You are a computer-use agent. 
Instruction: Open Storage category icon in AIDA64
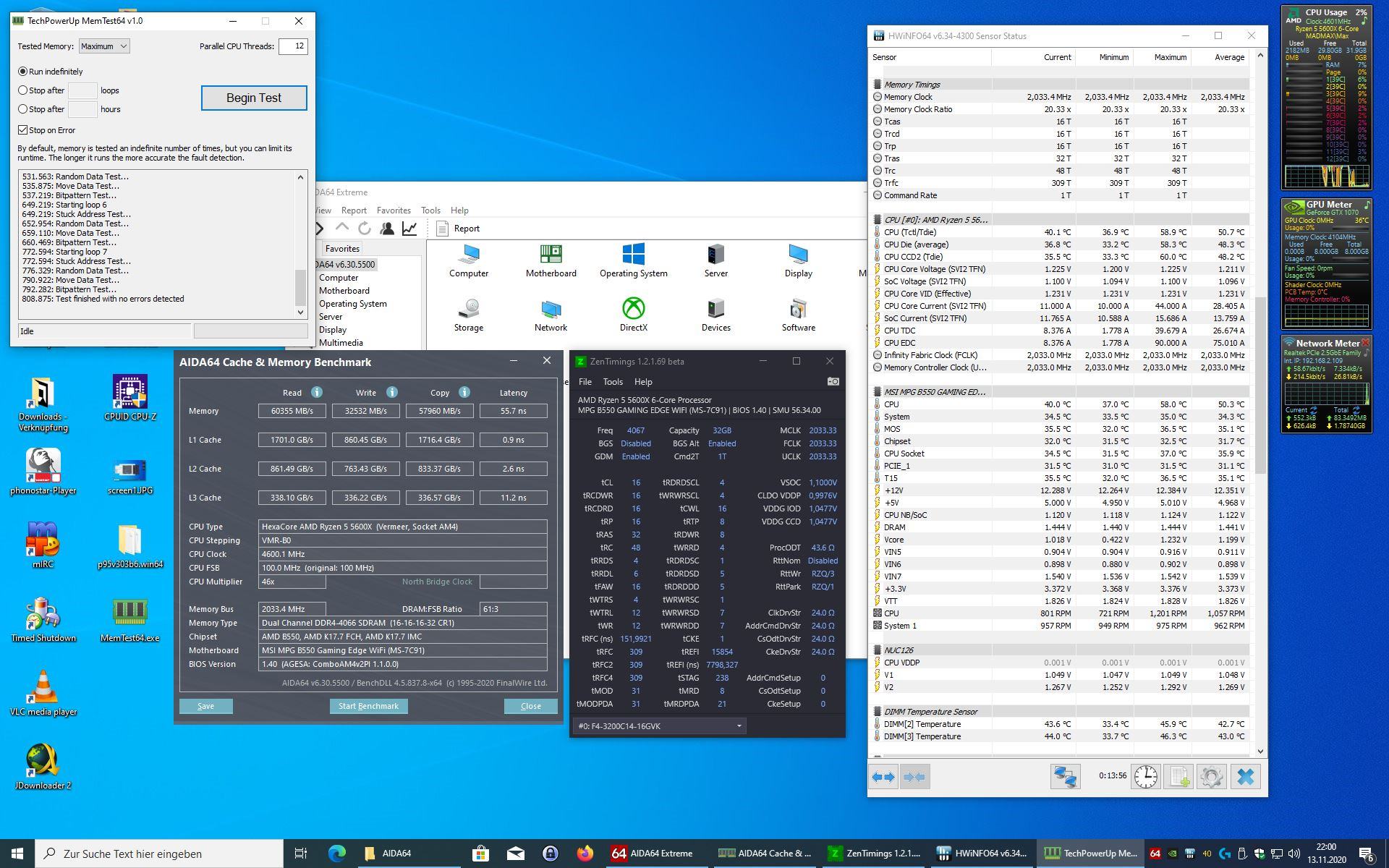point(469,315)
